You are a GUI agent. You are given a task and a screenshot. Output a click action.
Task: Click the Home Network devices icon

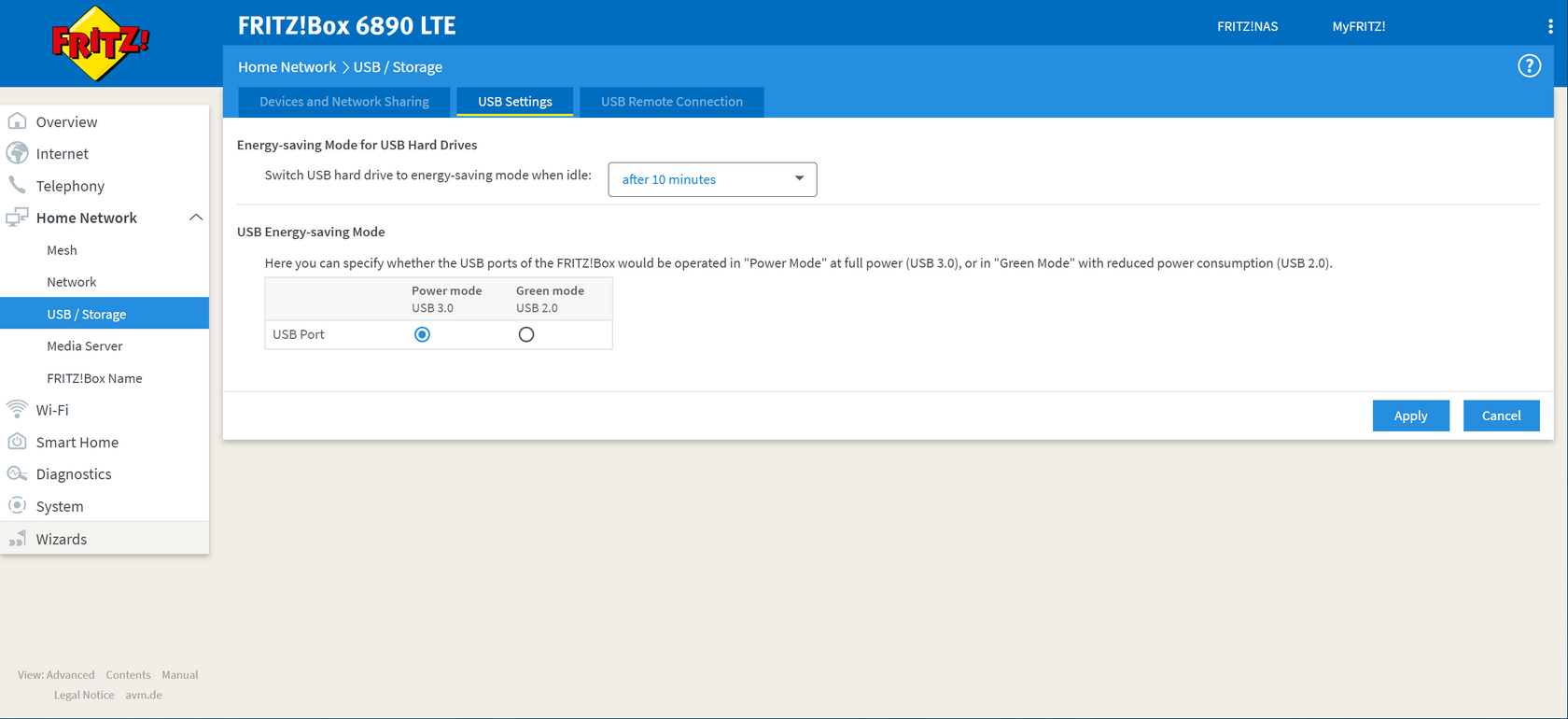(x=17, y=218)
